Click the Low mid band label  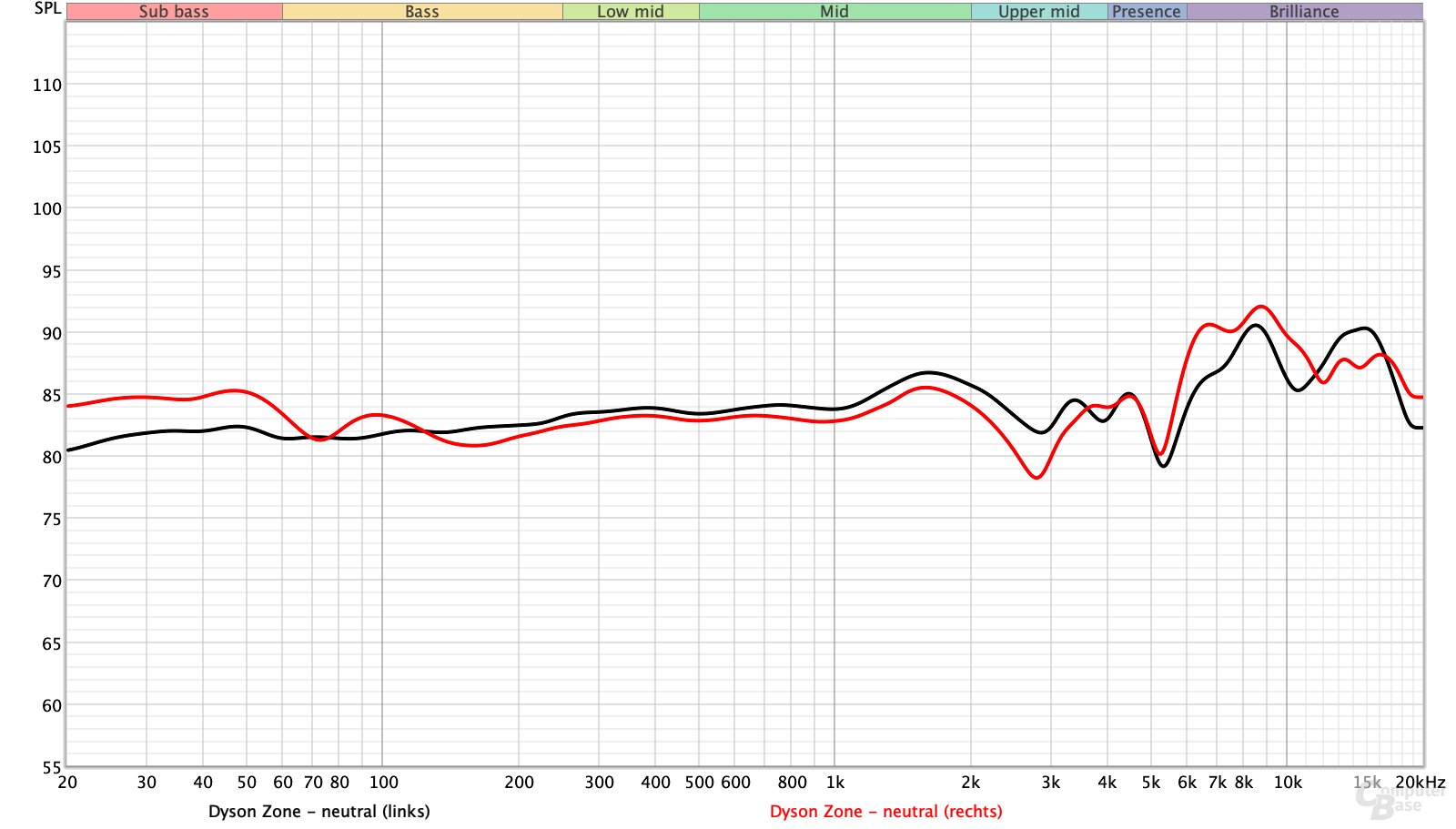631,12
